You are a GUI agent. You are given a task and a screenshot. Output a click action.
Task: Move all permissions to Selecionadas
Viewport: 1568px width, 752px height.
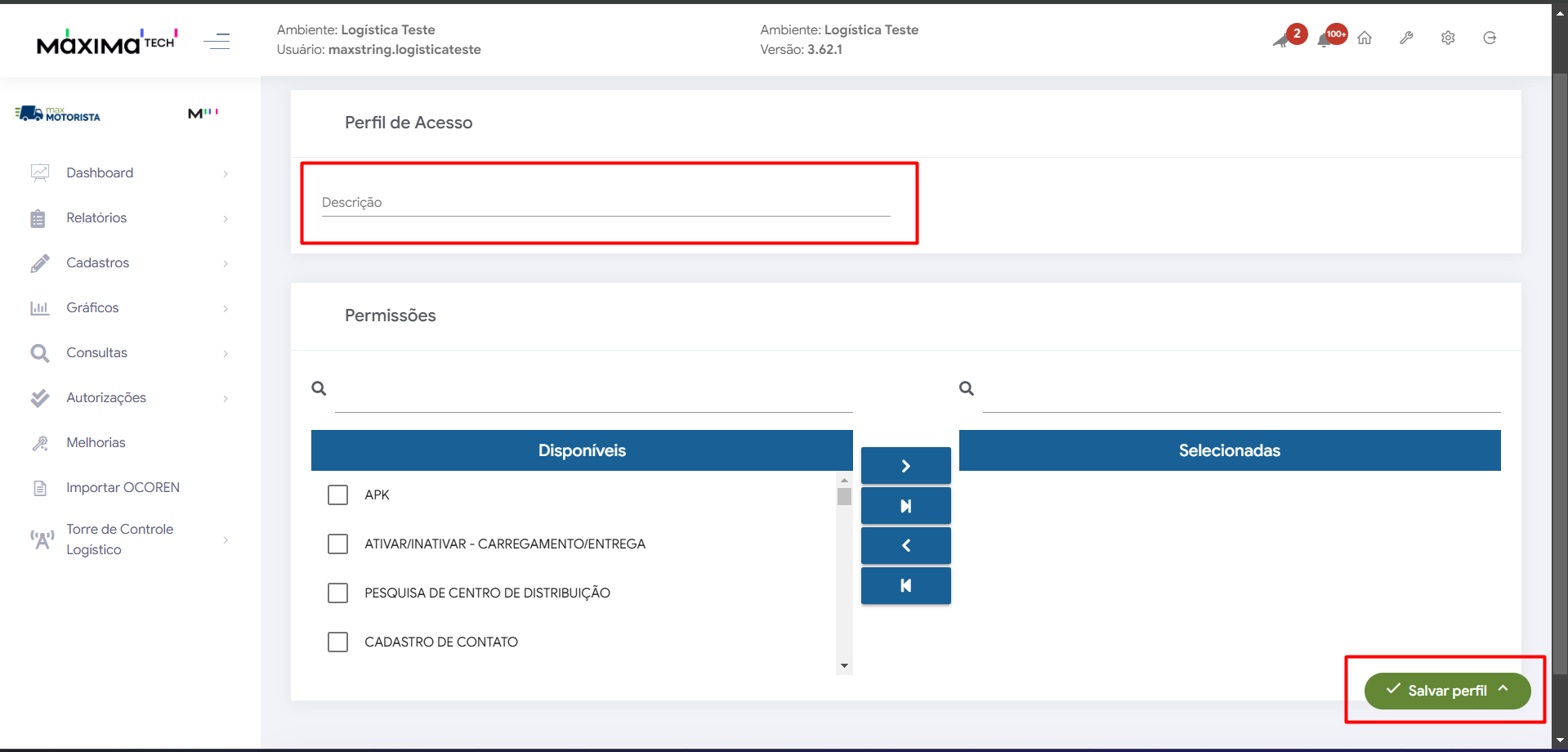coord(905,506)
